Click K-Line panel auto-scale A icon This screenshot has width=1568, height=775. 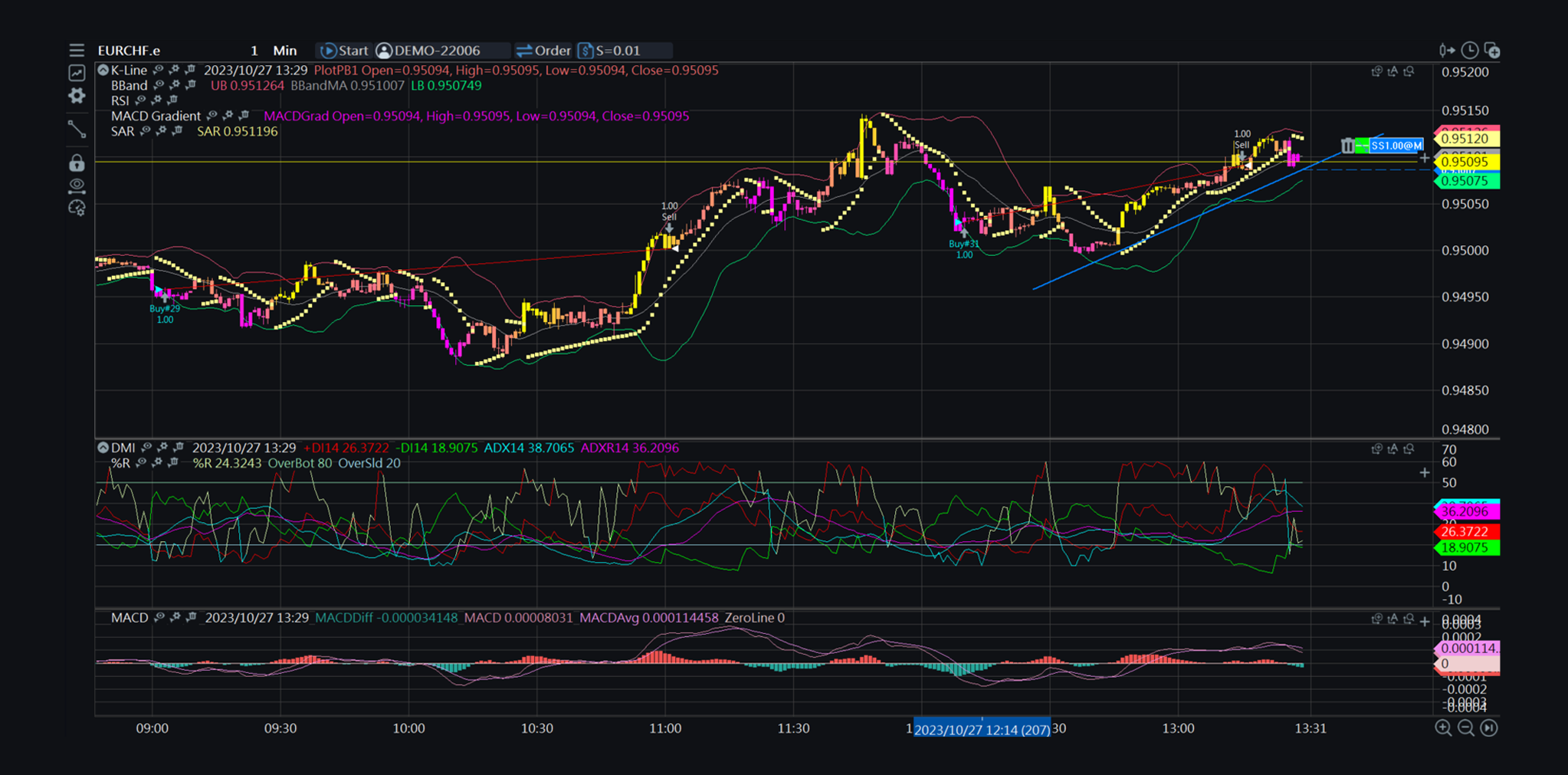pyautogui.click(x=1393, y=71)
